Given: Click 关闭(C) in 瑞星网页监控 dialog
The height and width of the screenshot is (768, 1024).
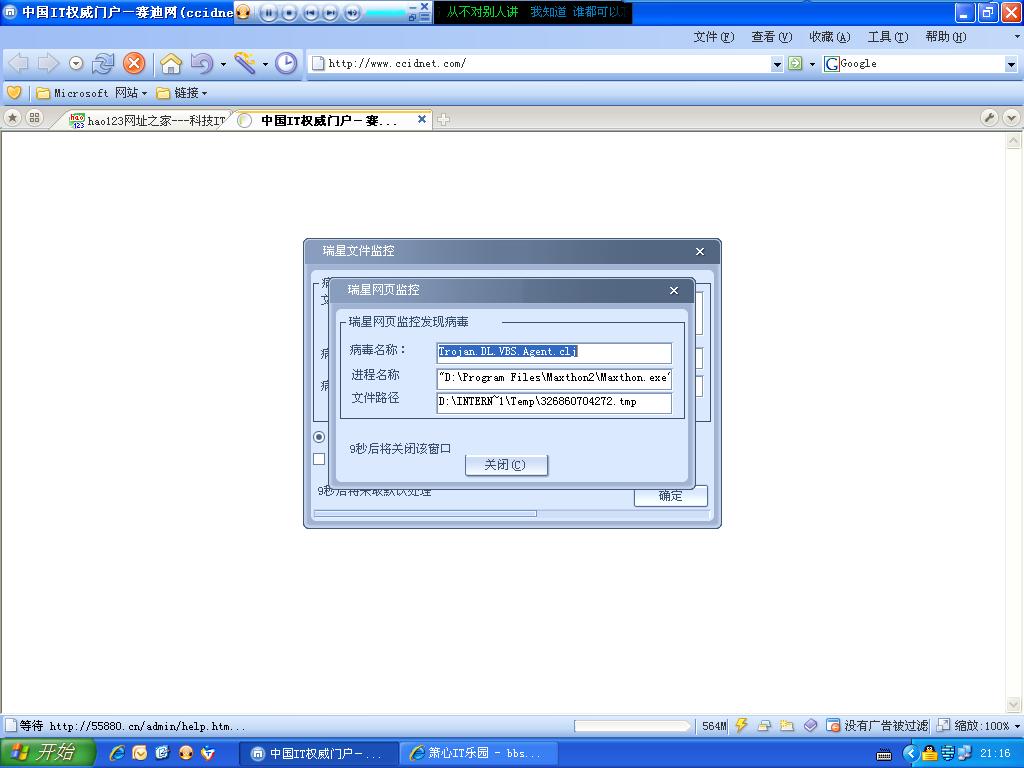Looking at the screenshot, I should pyautogui.click(x=506, y=465).
